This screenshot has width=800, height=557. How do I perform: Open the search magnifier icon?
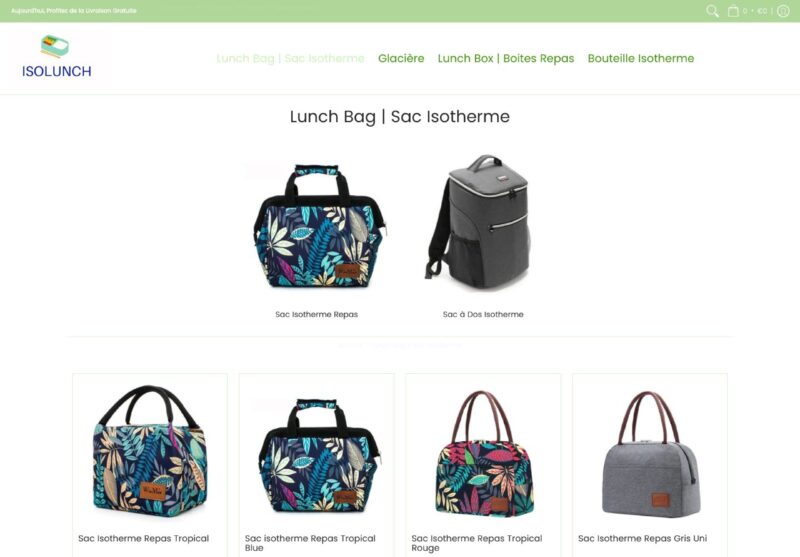pos(712,11)
